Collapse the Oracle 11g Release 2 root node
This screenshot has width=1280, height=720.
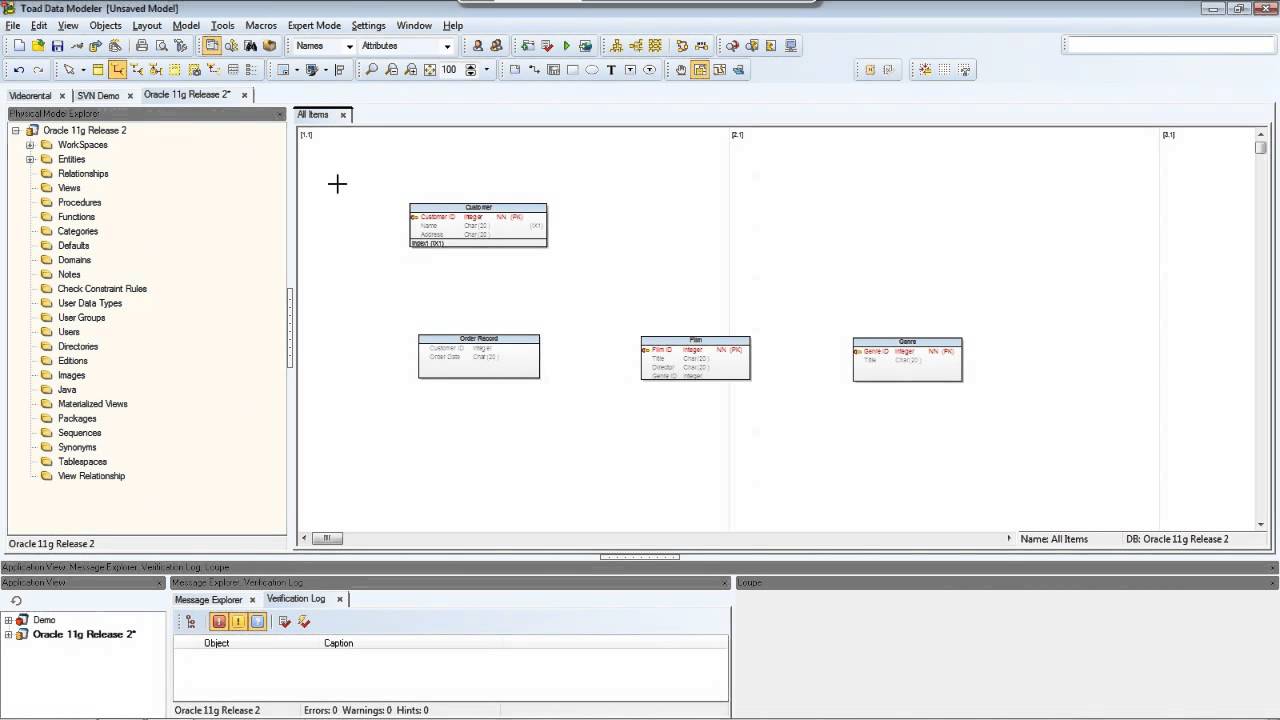[x=16, y=131]
